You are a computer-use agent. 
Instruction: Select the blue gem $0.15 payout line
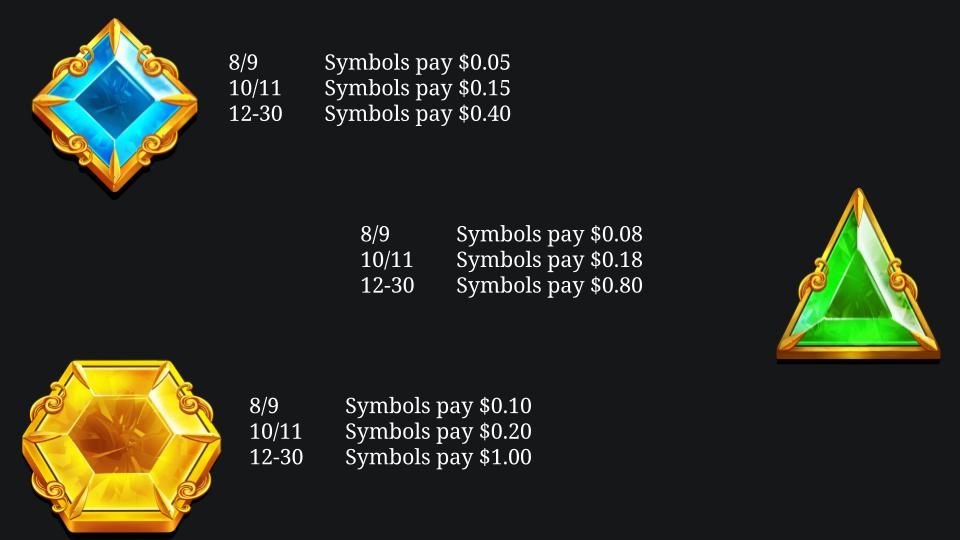click(x=369, y=88)
